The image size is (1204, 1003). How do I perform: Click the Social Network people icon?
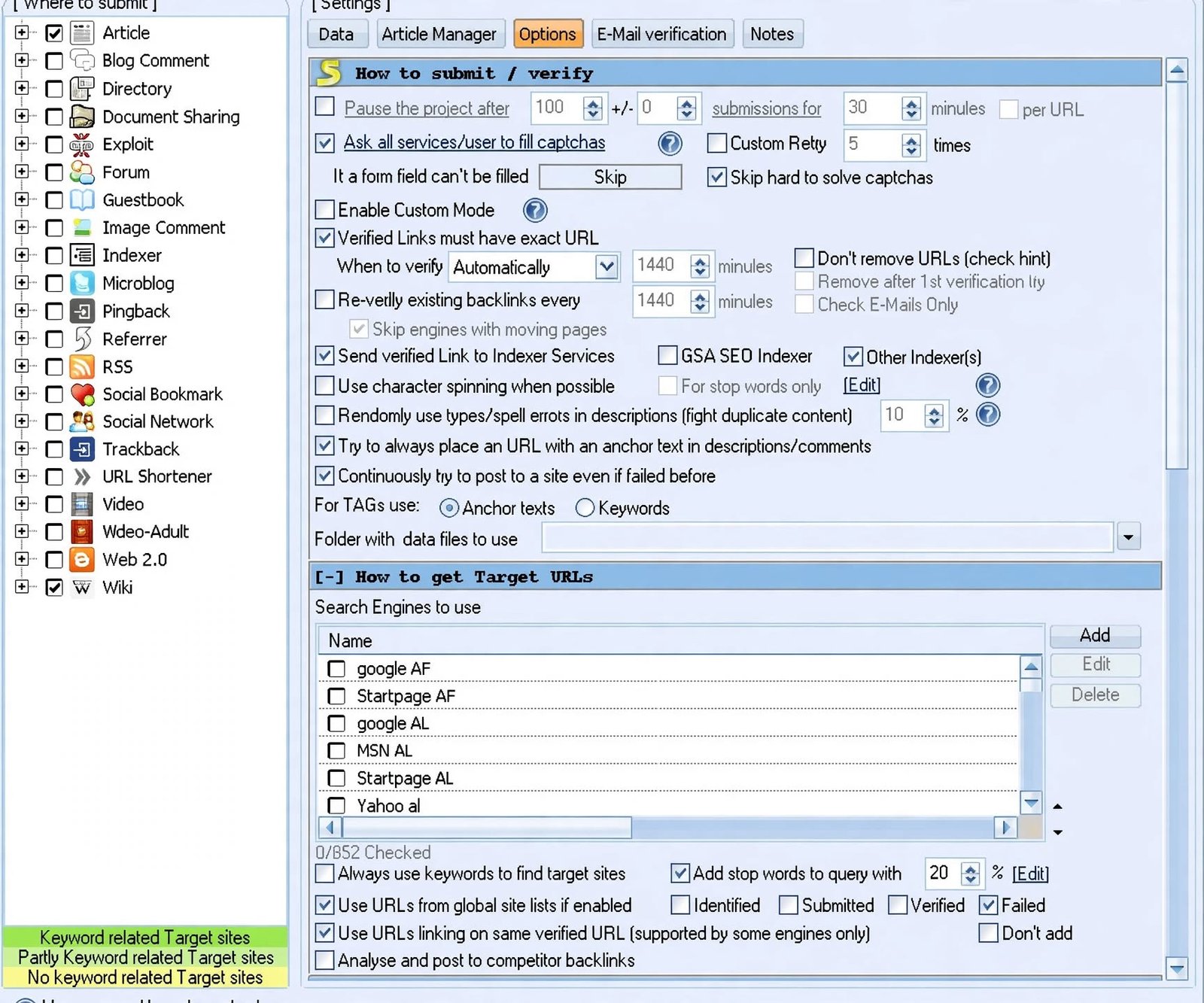[x=81, y=421]
